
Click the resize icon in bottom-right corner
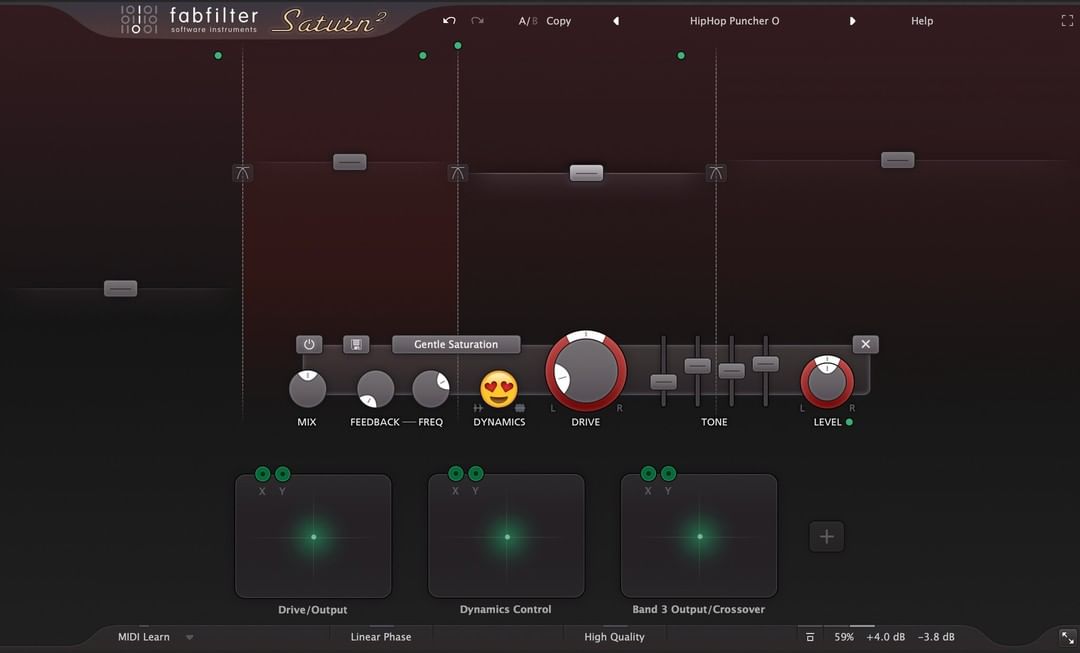pyautogui.click(x=1067, y=637)
